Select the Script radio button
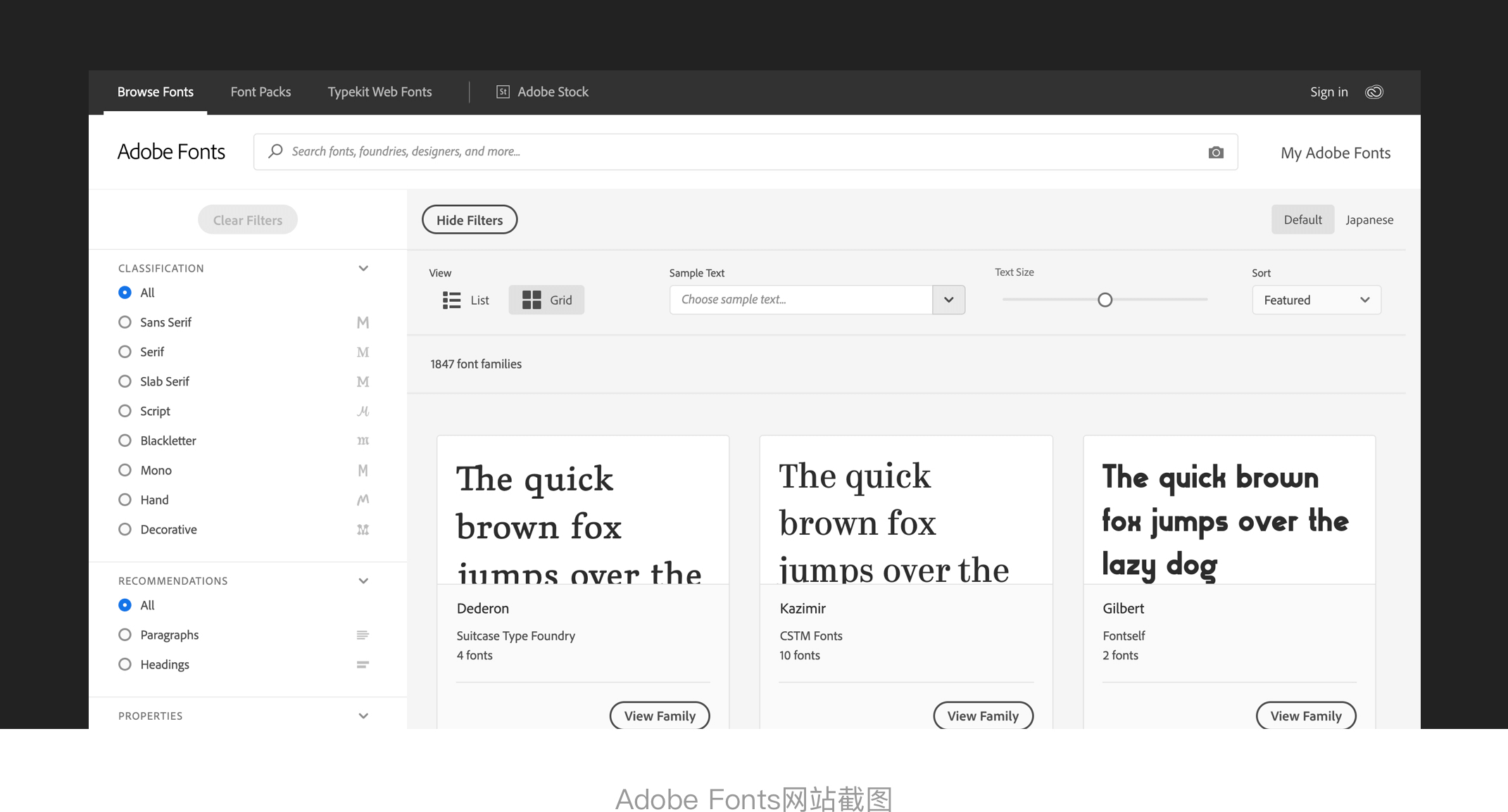Screen dimensions: 1508x812 [x=125, y=411]
